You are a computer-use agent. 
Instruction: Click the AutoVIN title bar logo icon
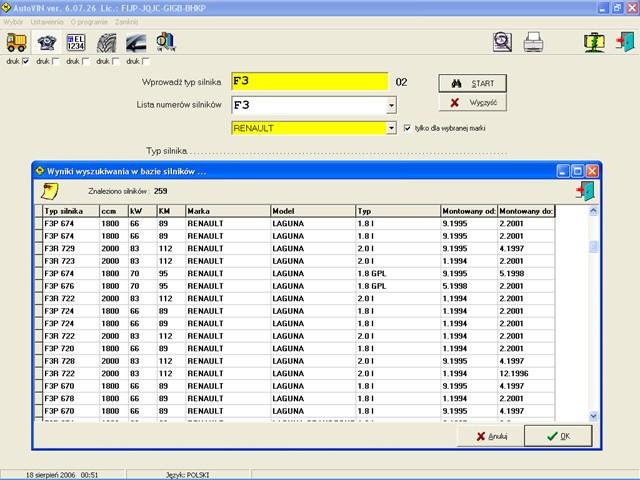[x=6, y=7]
